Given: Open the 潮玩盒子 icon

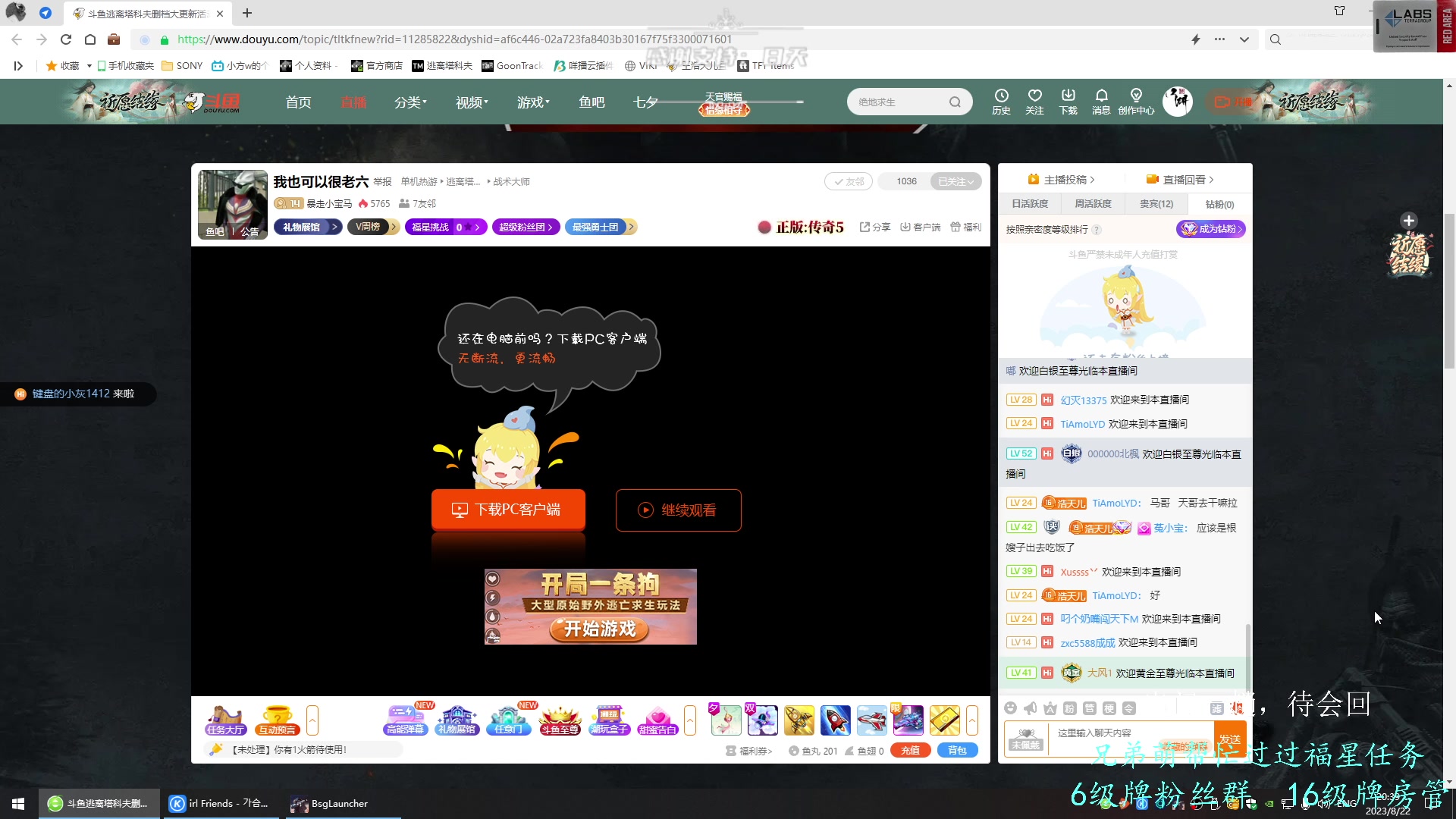Looking at the screenshot, I should point(610,720).
